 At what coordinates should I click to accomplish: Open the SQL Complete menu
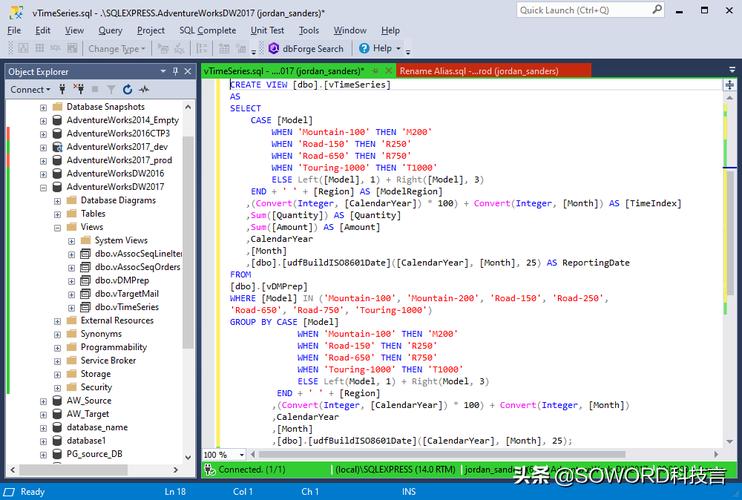point(208,30)
